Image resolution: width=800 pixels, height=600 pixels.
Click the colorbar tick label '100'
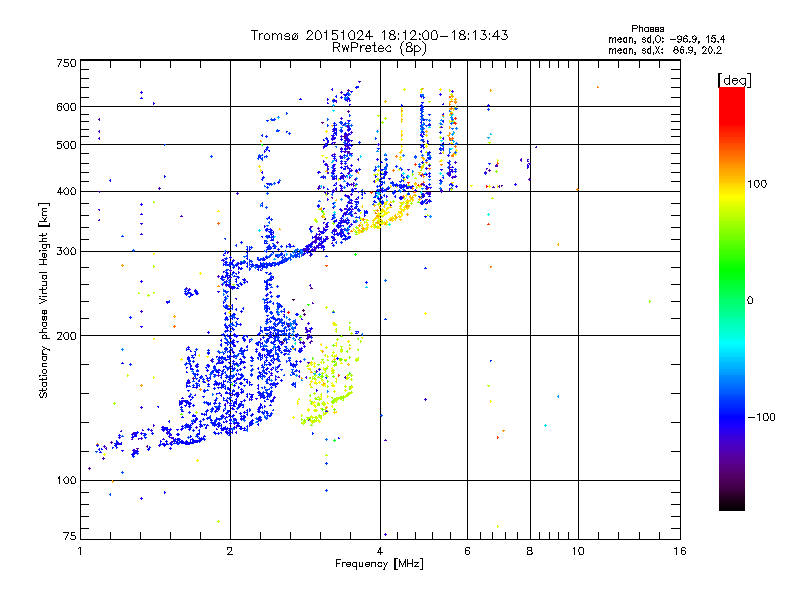tap(757, 184)
